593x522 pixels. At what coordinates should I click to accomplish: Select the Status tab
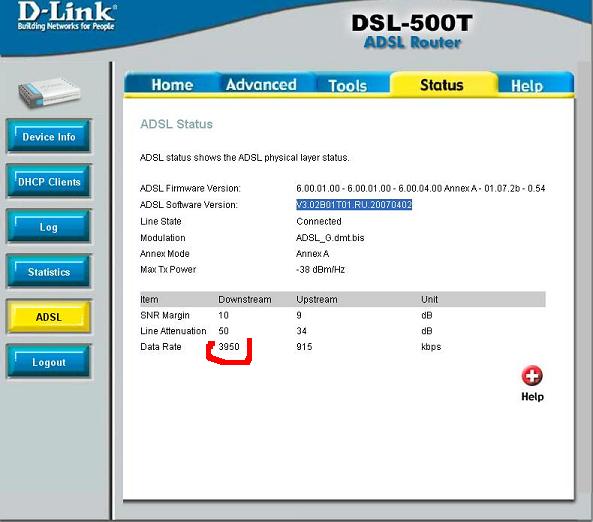point(442,84)
